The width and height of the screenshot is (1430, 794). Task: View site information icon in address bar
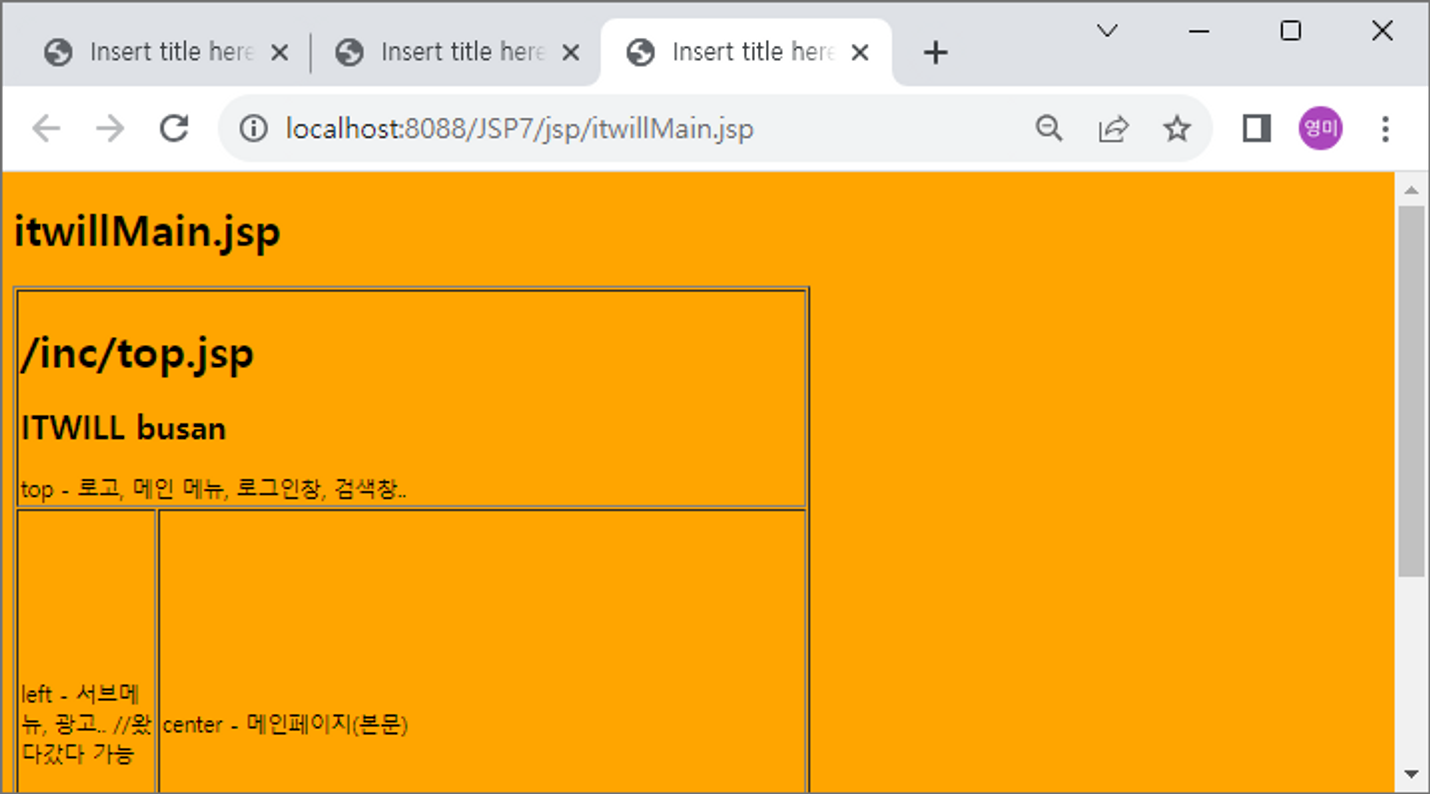click(254, 128)
